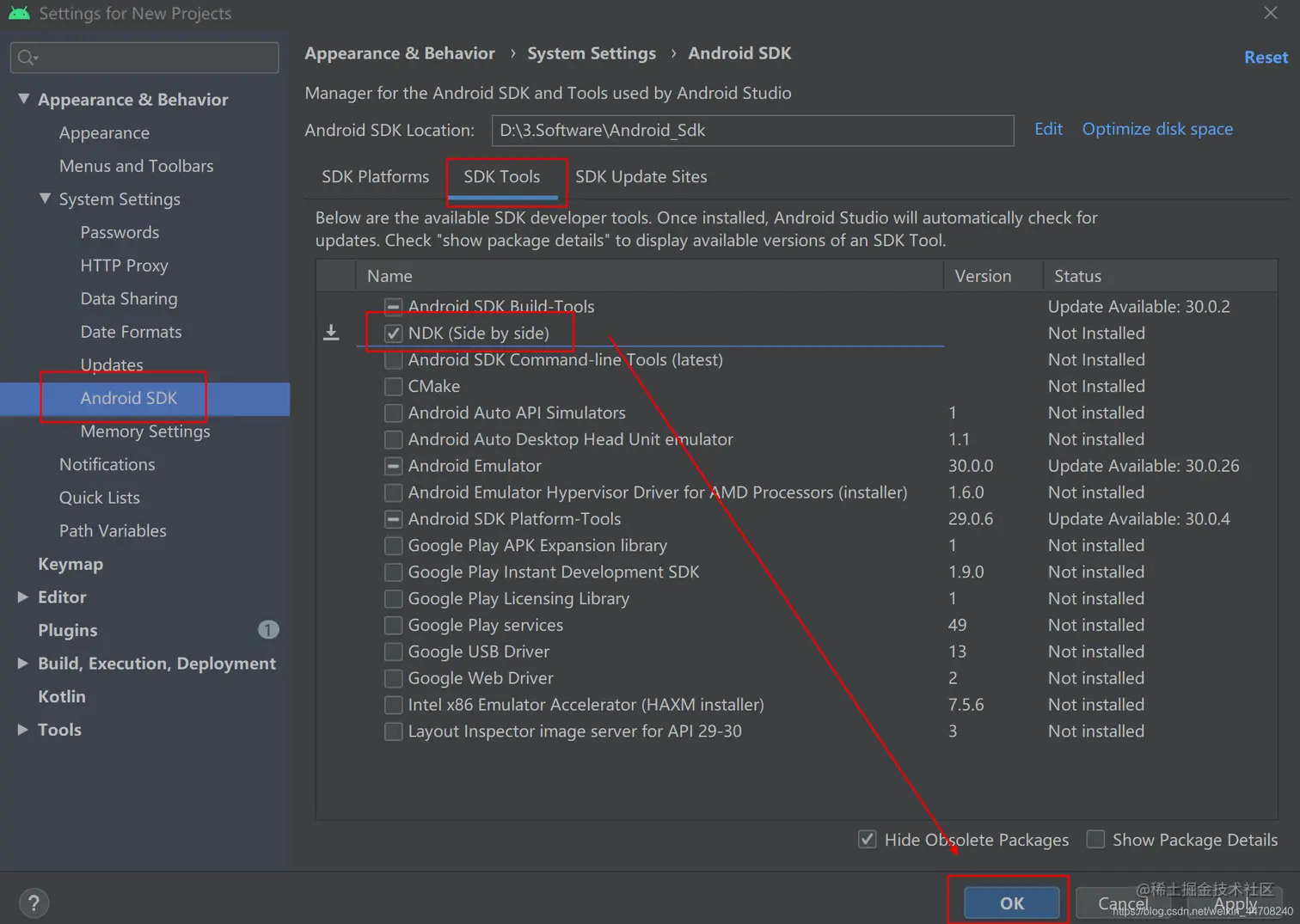Focus the settings search box
Image resolution: width=1300 pixels, height=924 pixels.
tap(144, 58)
